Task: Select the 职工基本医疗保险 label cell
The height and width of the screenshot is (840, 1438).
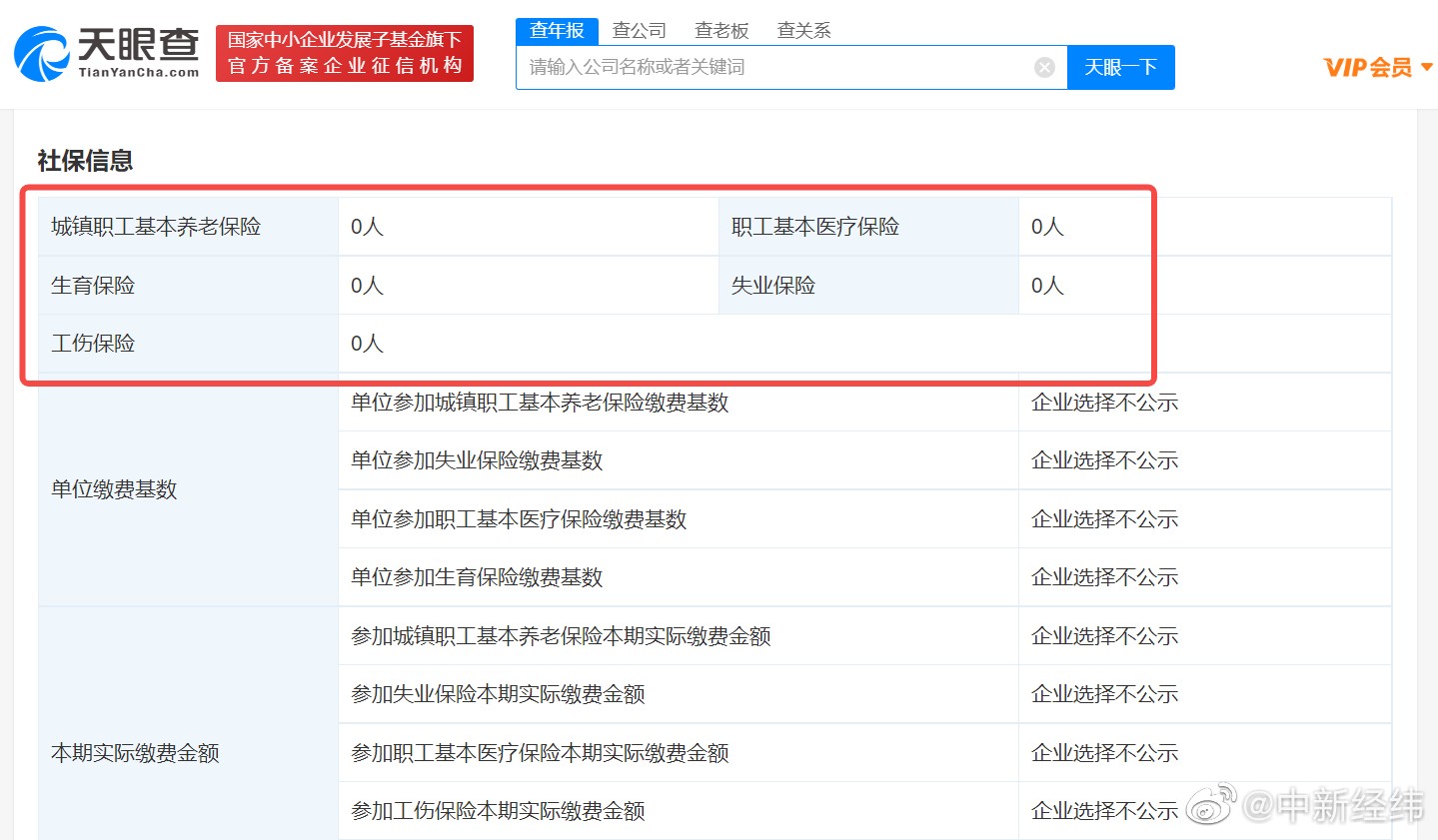Action: pyautogui.click(x=814, y=227)
